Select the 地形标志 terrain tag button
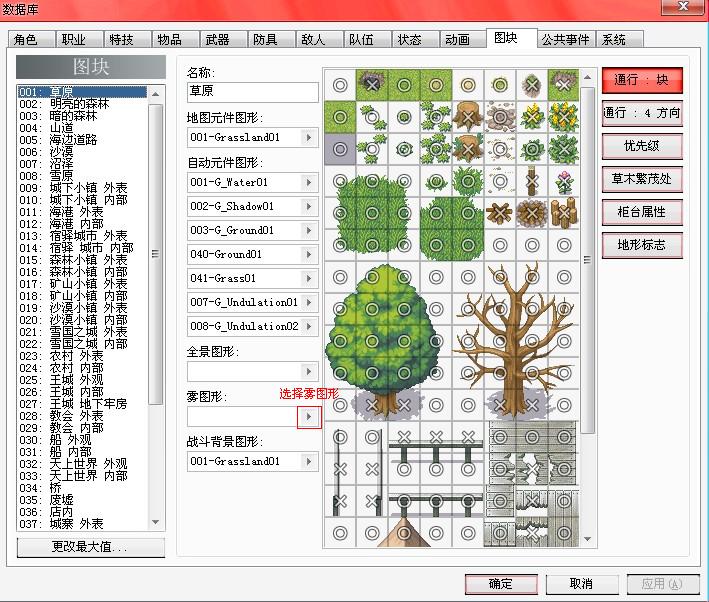Image resolution: width=709 pixels, height=602 pixels. click(642, 245)
